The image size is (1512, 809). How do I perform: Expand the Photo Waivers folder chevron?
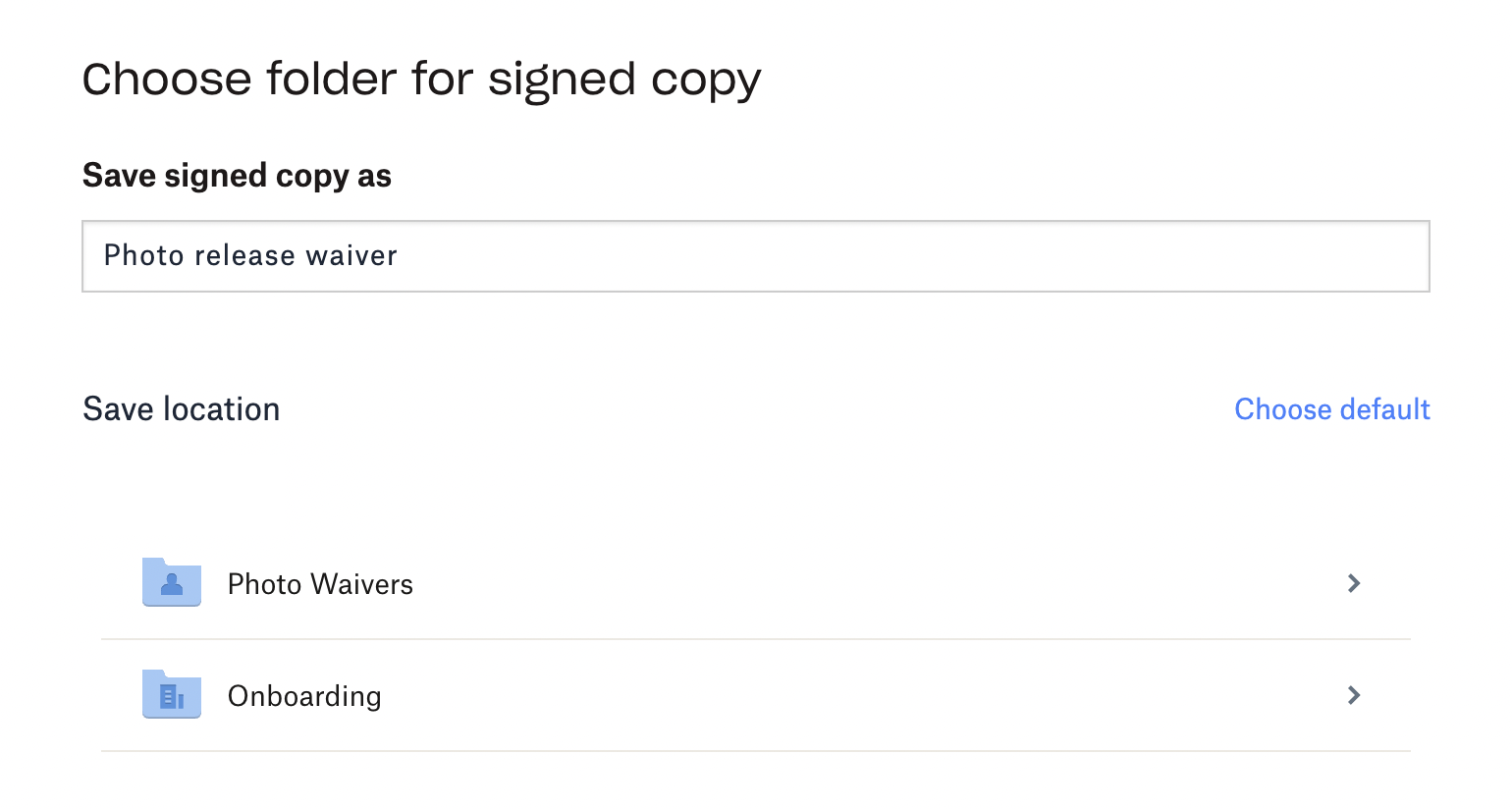point(1354,583)
